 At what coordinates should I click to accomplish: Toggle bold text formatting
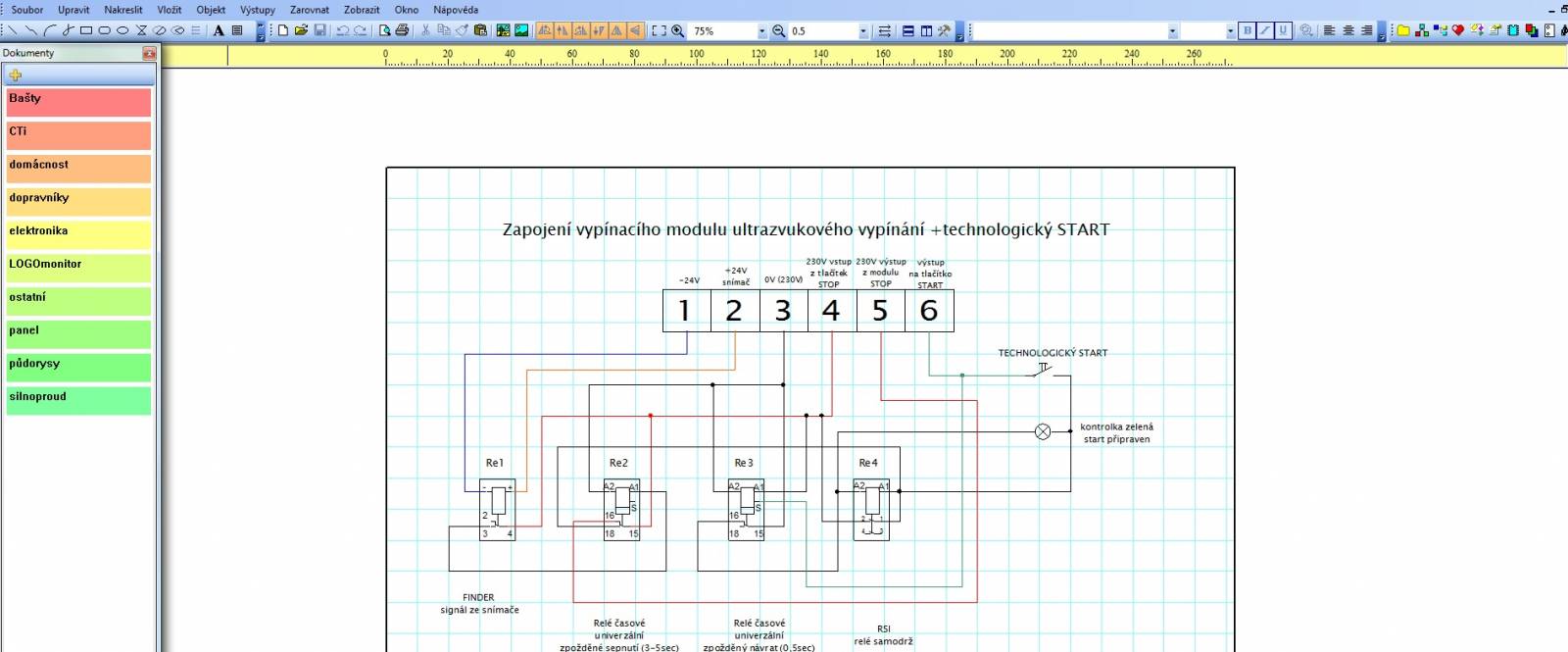click(1247, 30)
